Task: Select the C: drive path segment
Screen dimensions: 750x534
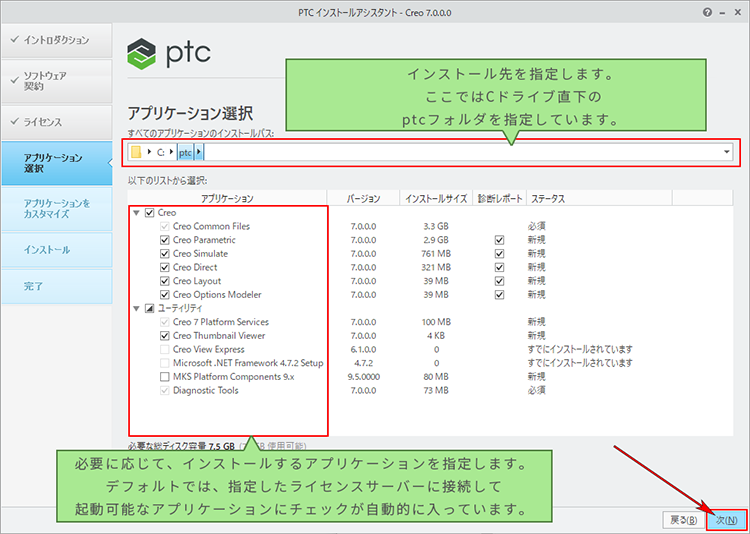Action: 161,152
